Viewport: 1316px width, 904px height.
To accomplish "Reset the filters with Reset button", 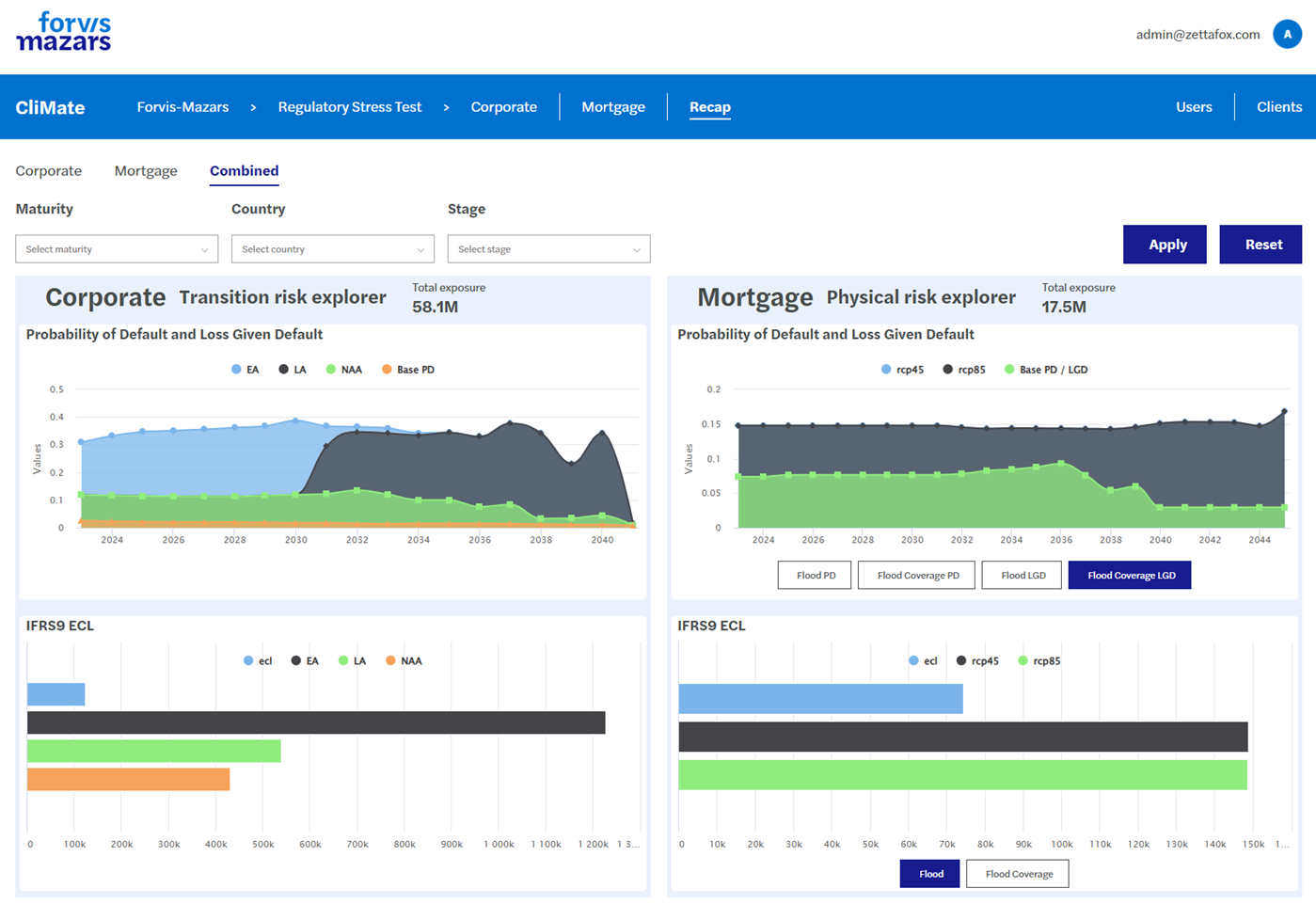I will (1261, 245).
